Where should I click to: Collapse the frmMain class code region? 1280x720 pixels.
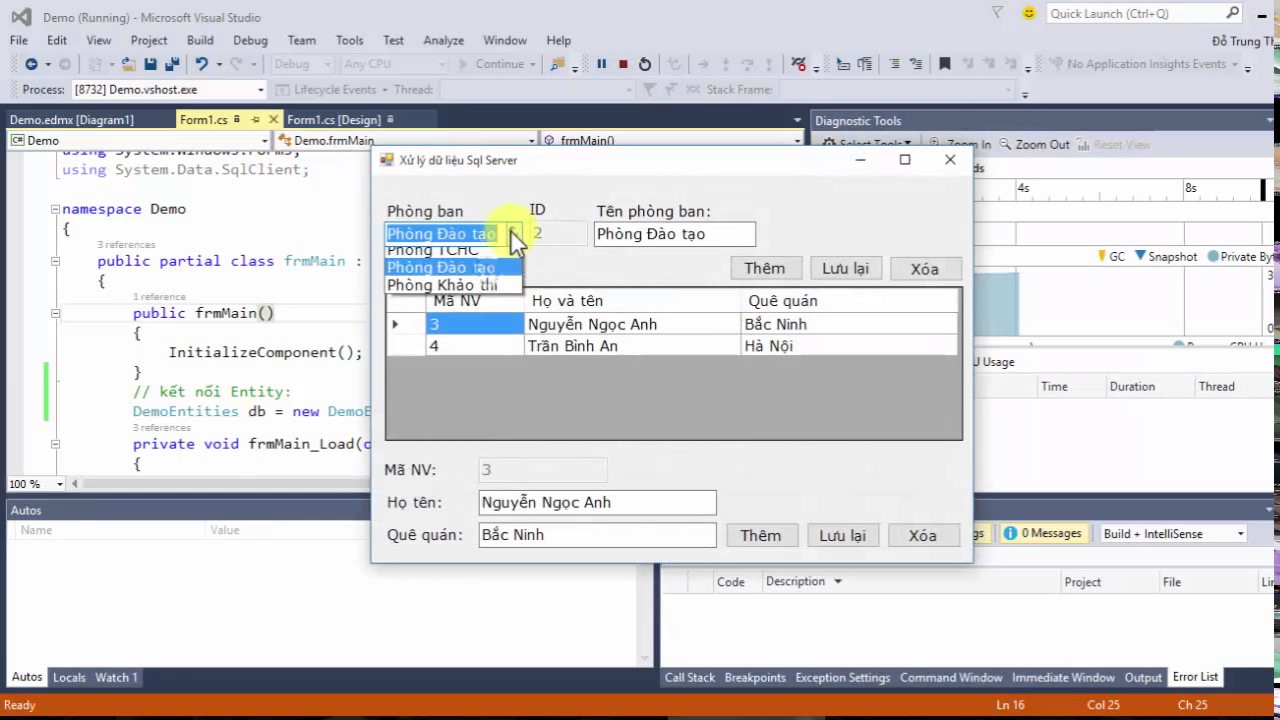tap(55, 261)
